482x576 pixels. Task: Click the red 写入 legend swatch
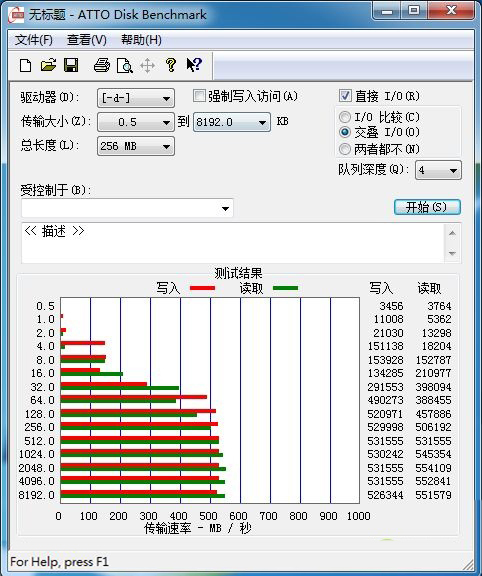tap(202, 288)
